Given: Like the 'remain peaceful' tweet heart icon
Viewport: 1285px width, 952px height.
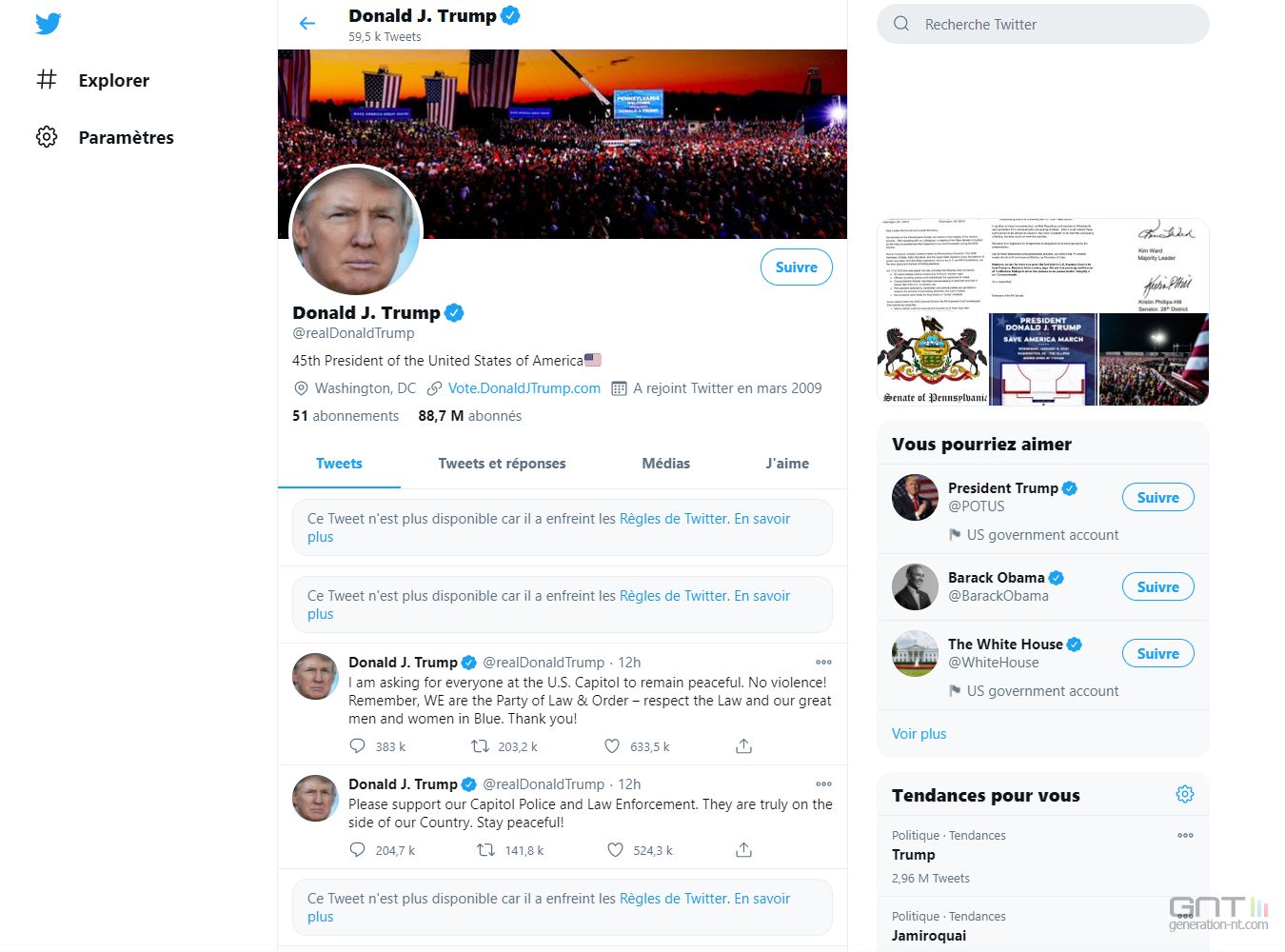Looking at the screenshot, I should [612, 746].
